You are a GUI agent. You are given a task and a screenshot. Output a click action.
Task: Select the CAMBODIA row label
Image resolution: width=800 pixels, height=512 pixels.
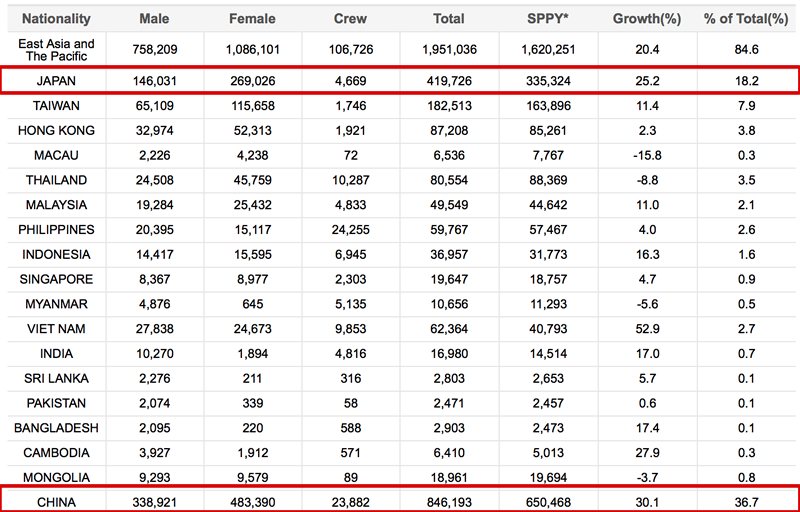[56, 453]
